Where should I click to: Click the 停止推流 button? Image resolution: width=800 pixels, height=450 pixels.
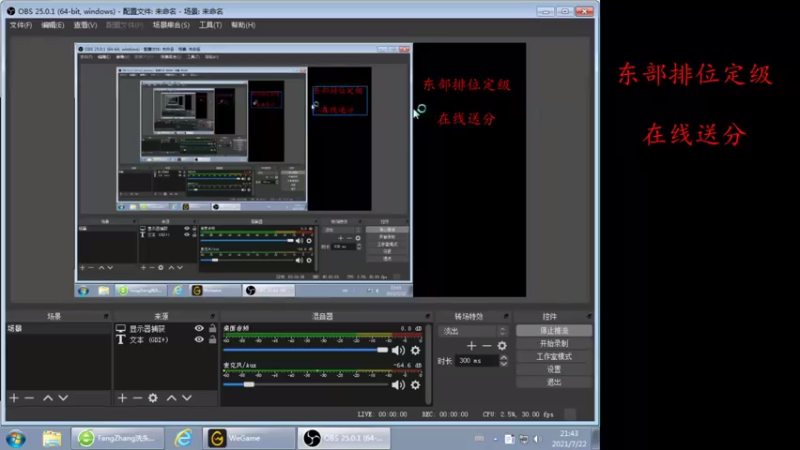click(x=554, y=331)
